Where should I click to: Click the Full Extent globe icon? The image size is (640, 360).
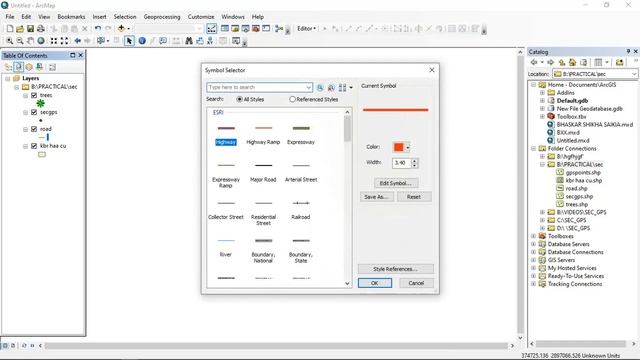tap(41, 41)
